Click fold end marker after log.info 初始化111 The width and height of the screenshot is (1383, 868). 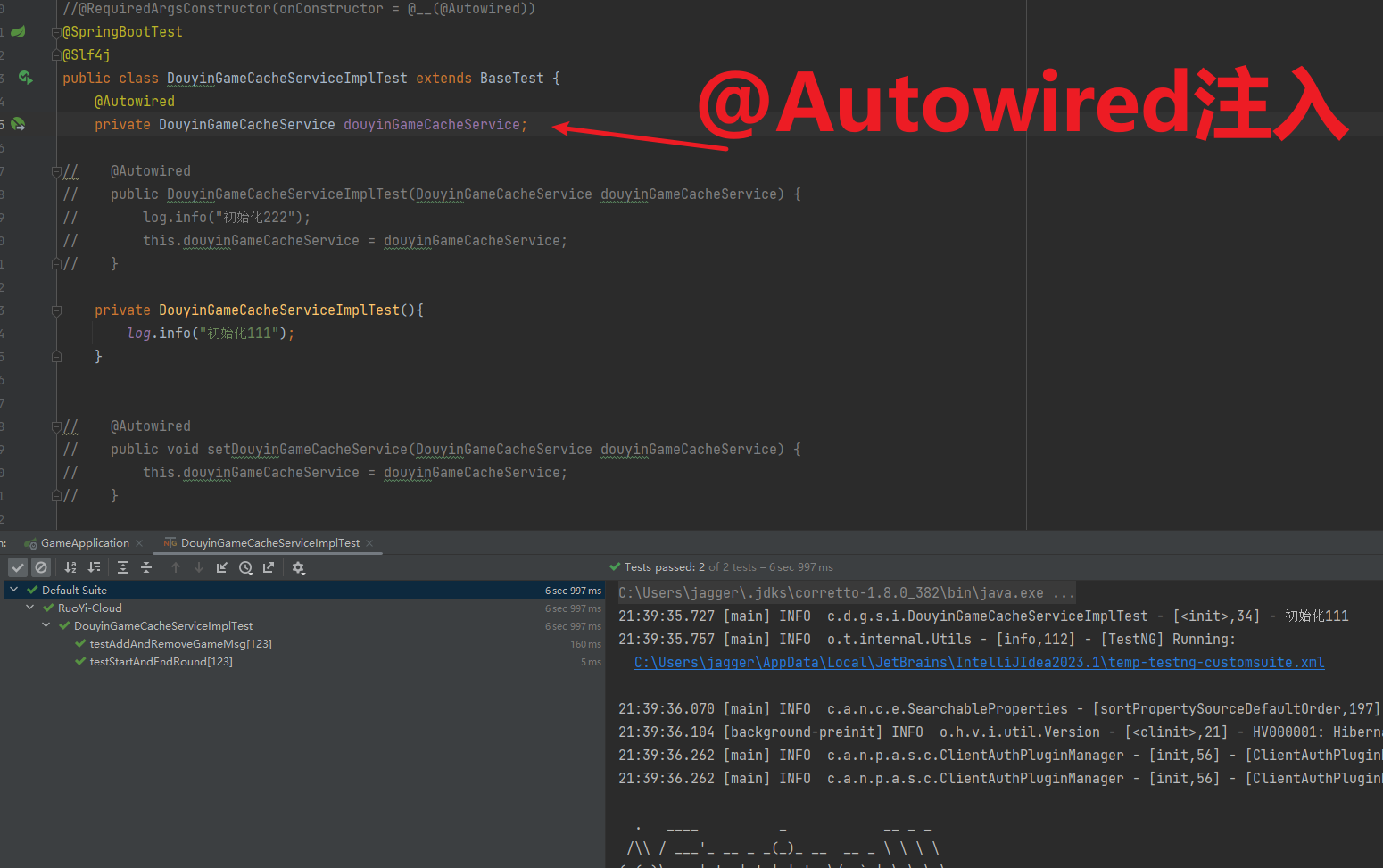[56, 357]
